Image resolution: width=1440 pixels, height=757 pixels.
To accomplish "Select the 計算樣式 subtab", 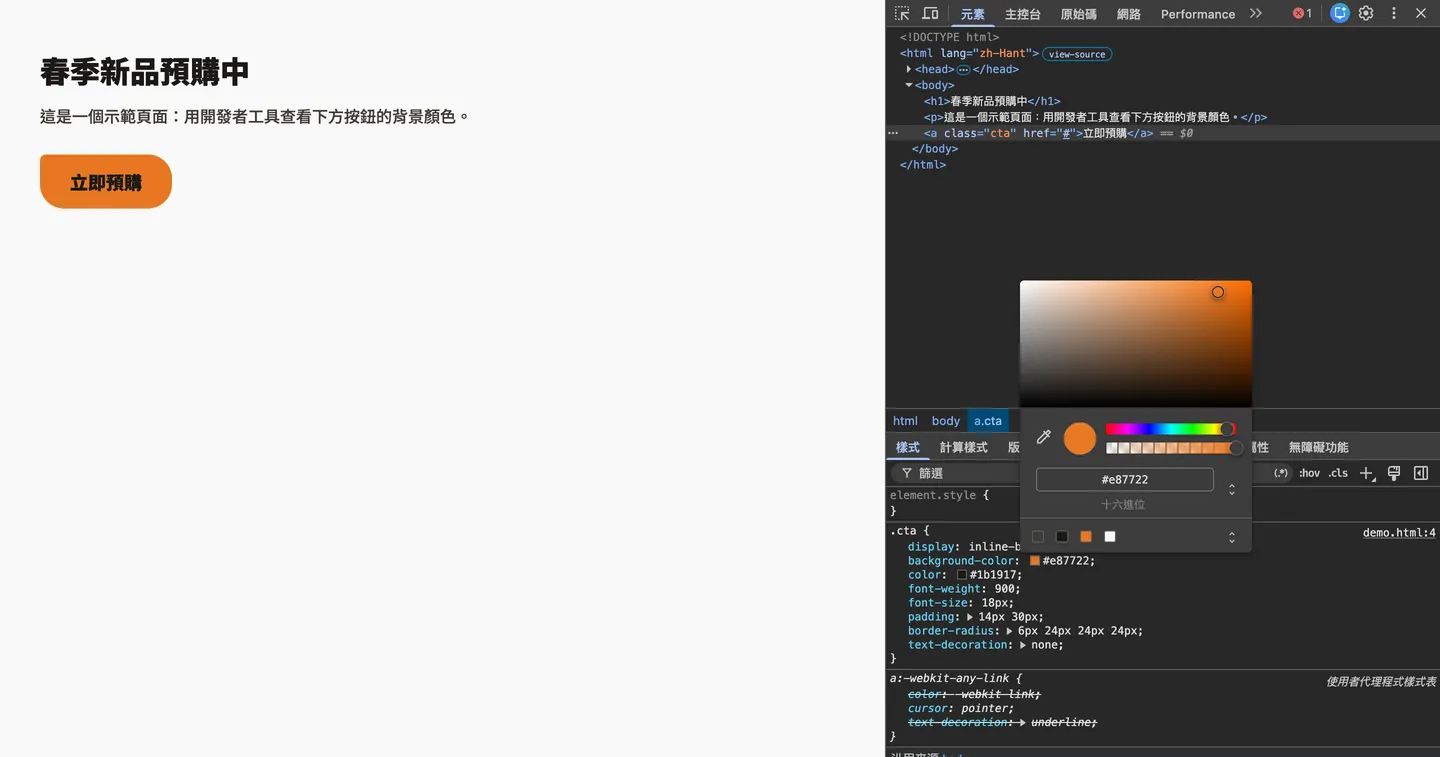I will pyautogui.click(x=963, y=447).
